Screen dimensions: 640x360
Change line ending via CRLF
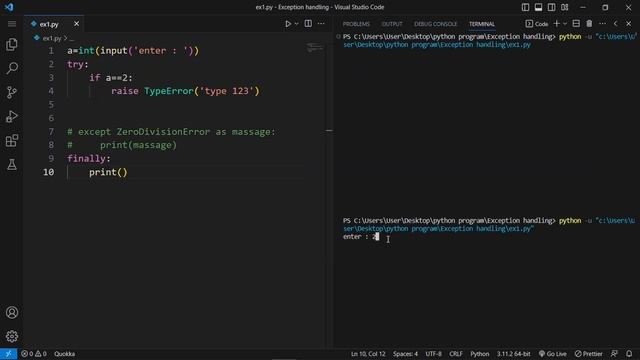pyautogui.click(x=456, y=354)
